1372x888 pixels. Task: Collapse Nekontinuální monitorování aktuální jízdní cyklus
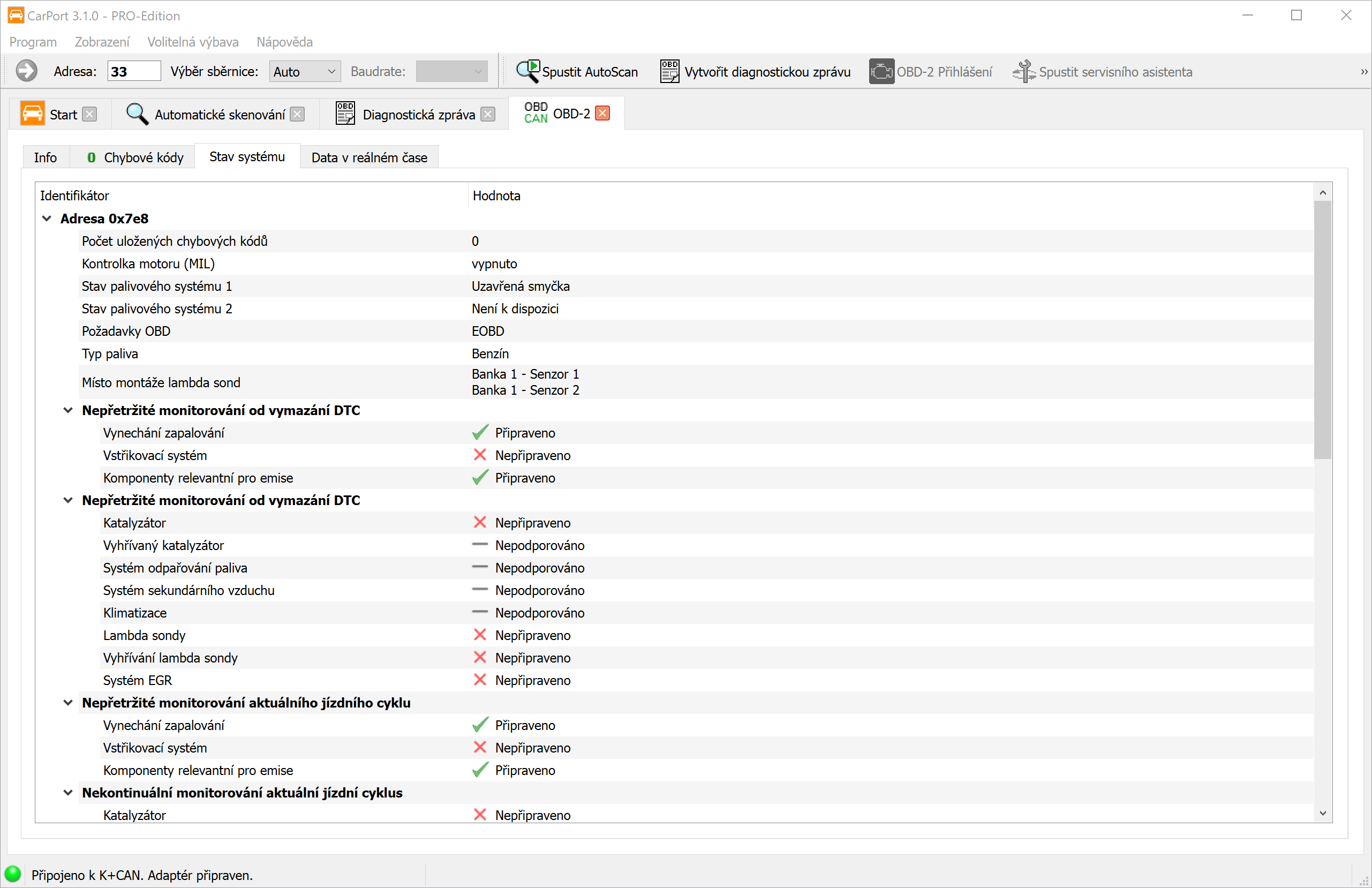(x=68, y=792)
